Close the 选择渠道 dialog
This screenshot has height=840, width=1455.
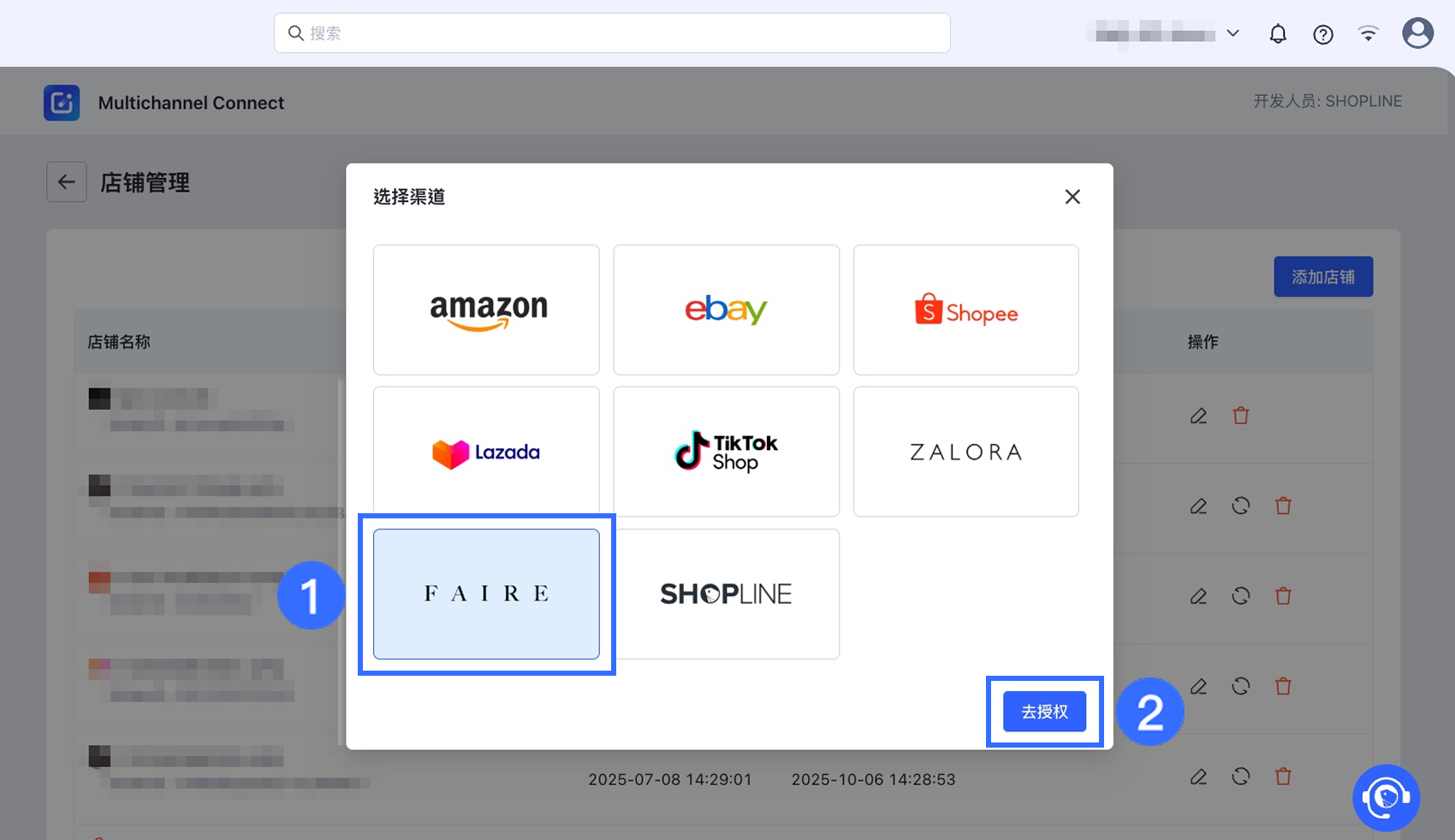[1072, 197]
